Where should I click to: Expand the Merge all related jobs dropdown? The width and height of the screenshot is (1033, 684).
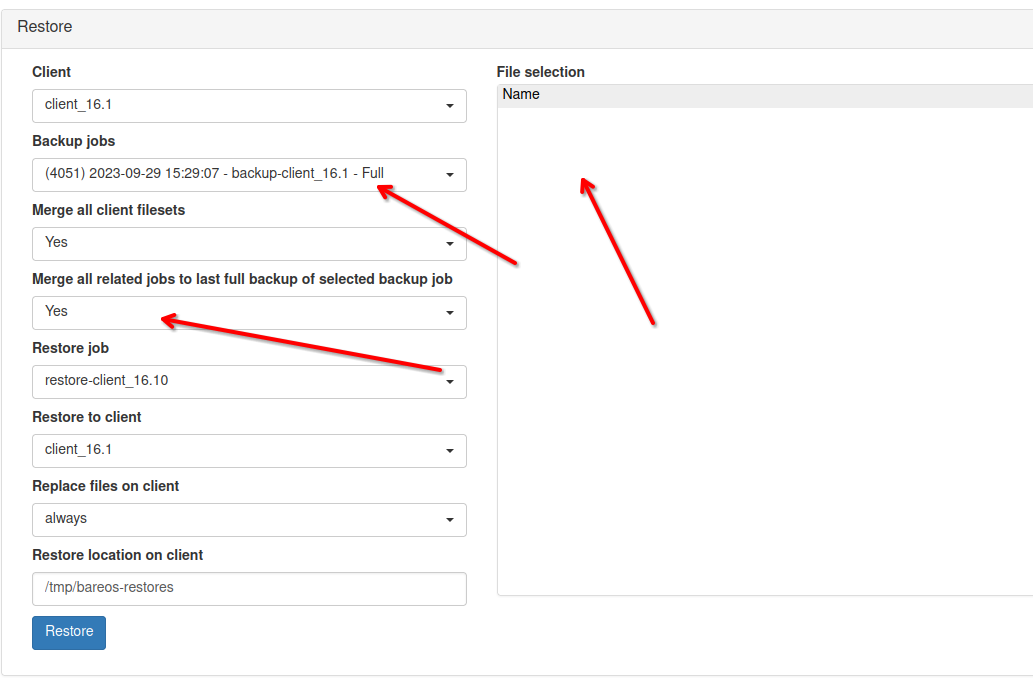[249, 312]
